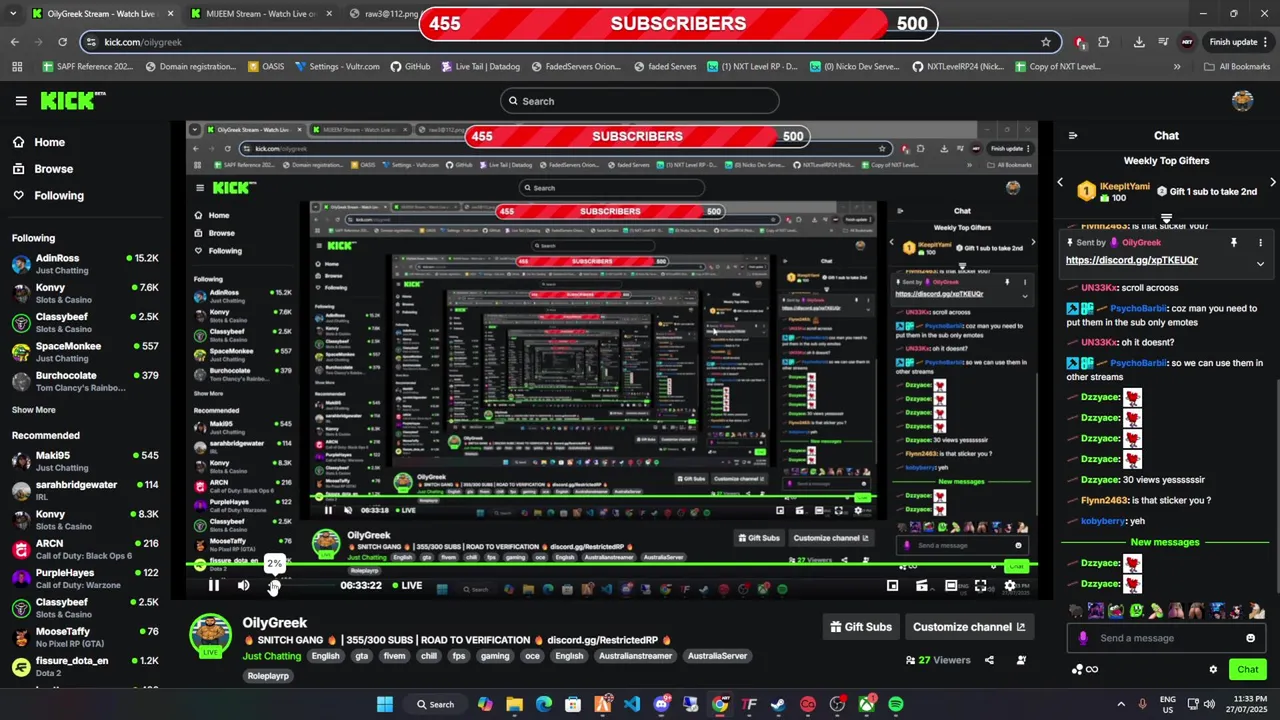This screenshot has height=720, width=1280.
Task: Open the emoji picker in chat
Action: [1250, 638]
